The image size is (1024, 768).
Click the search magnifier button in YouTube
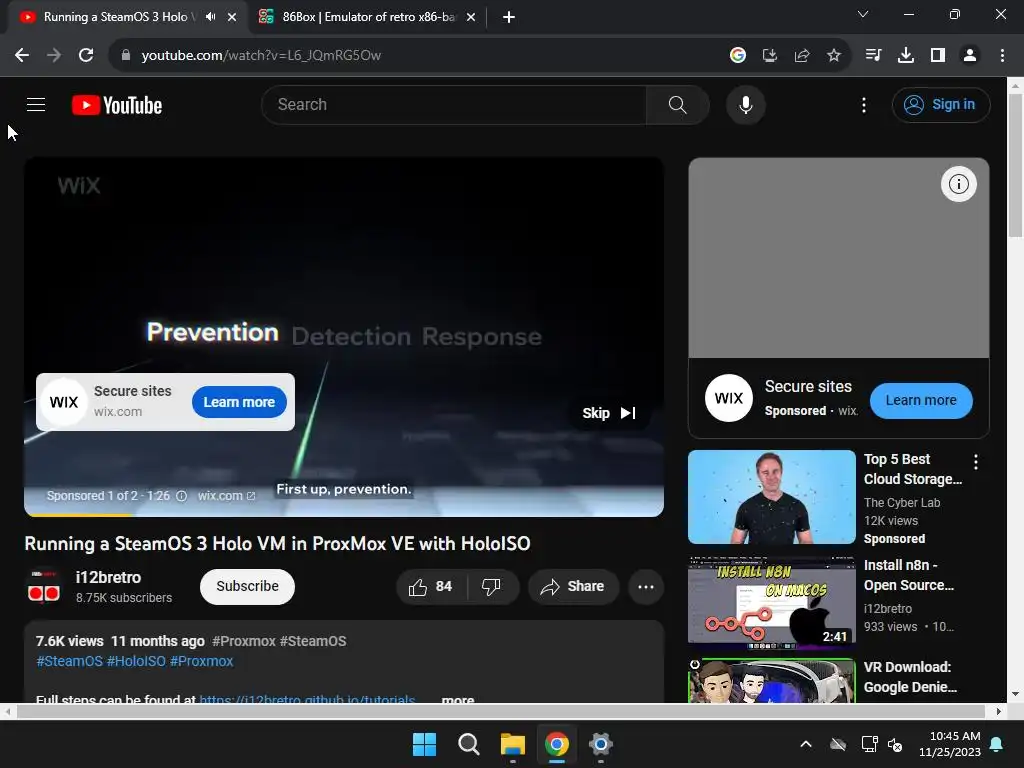tap(677, 104)
